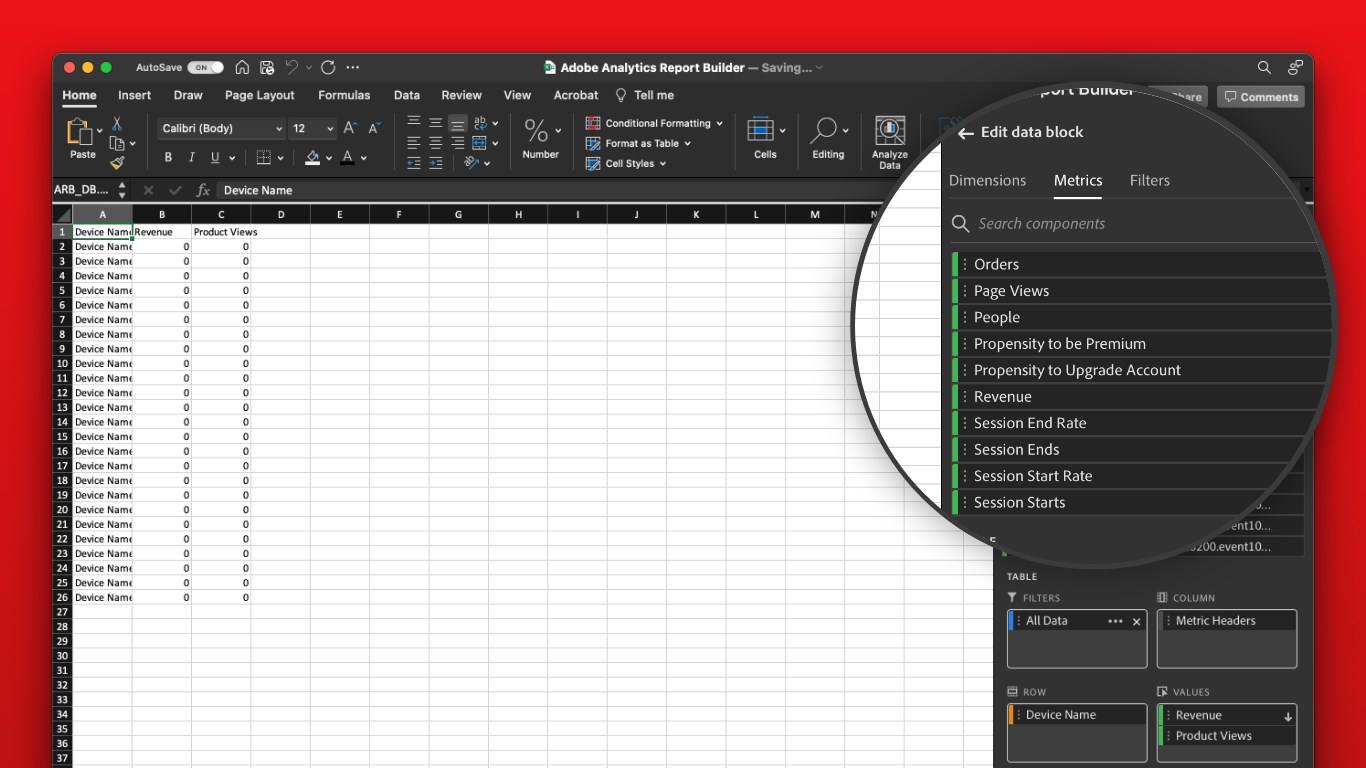This screenshot has height=768, width=1366.
Task: Click the Insert Function fx icon
Action: point(203,190)
